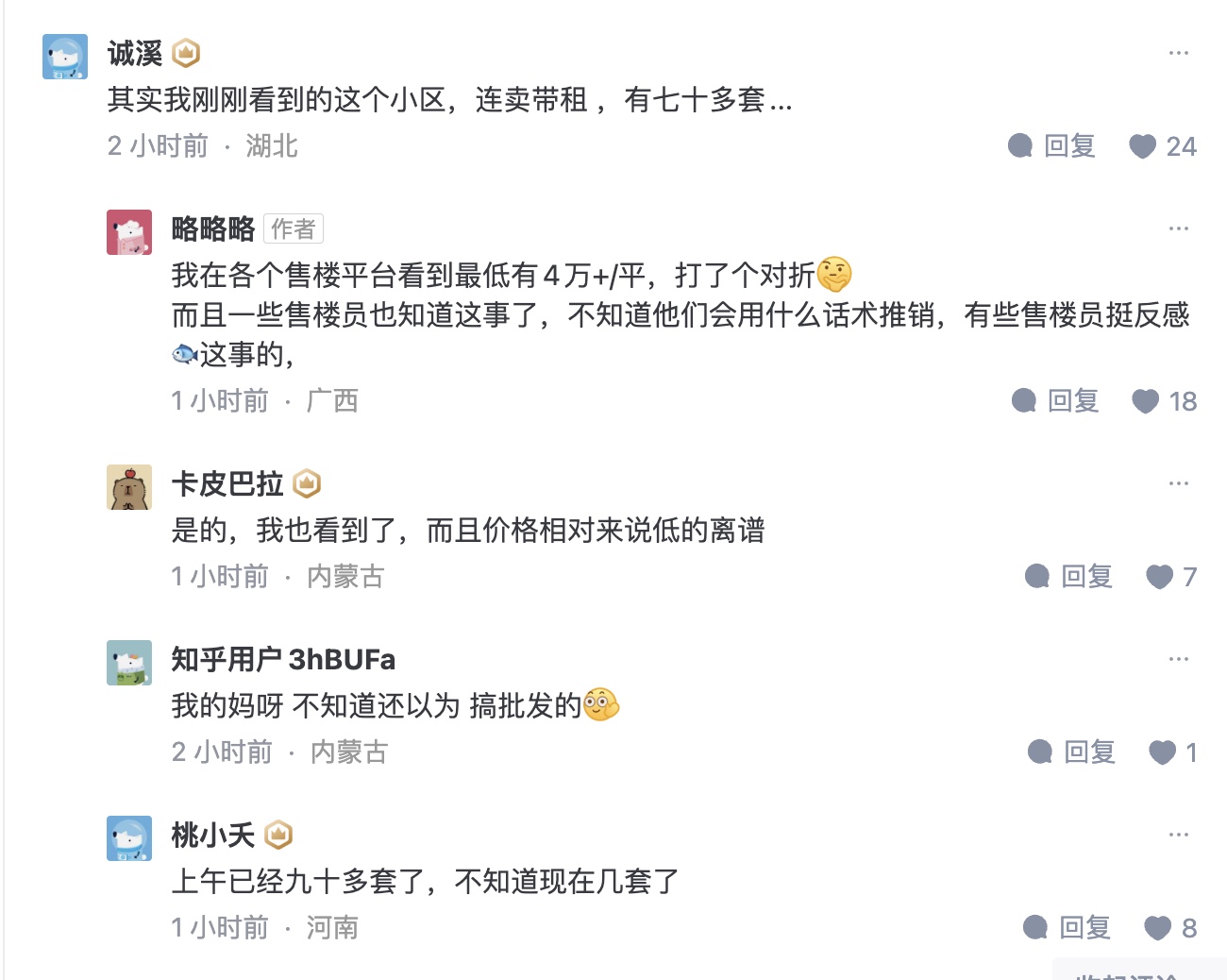Reply to 略略略's author comment

tap(1056, 401)
